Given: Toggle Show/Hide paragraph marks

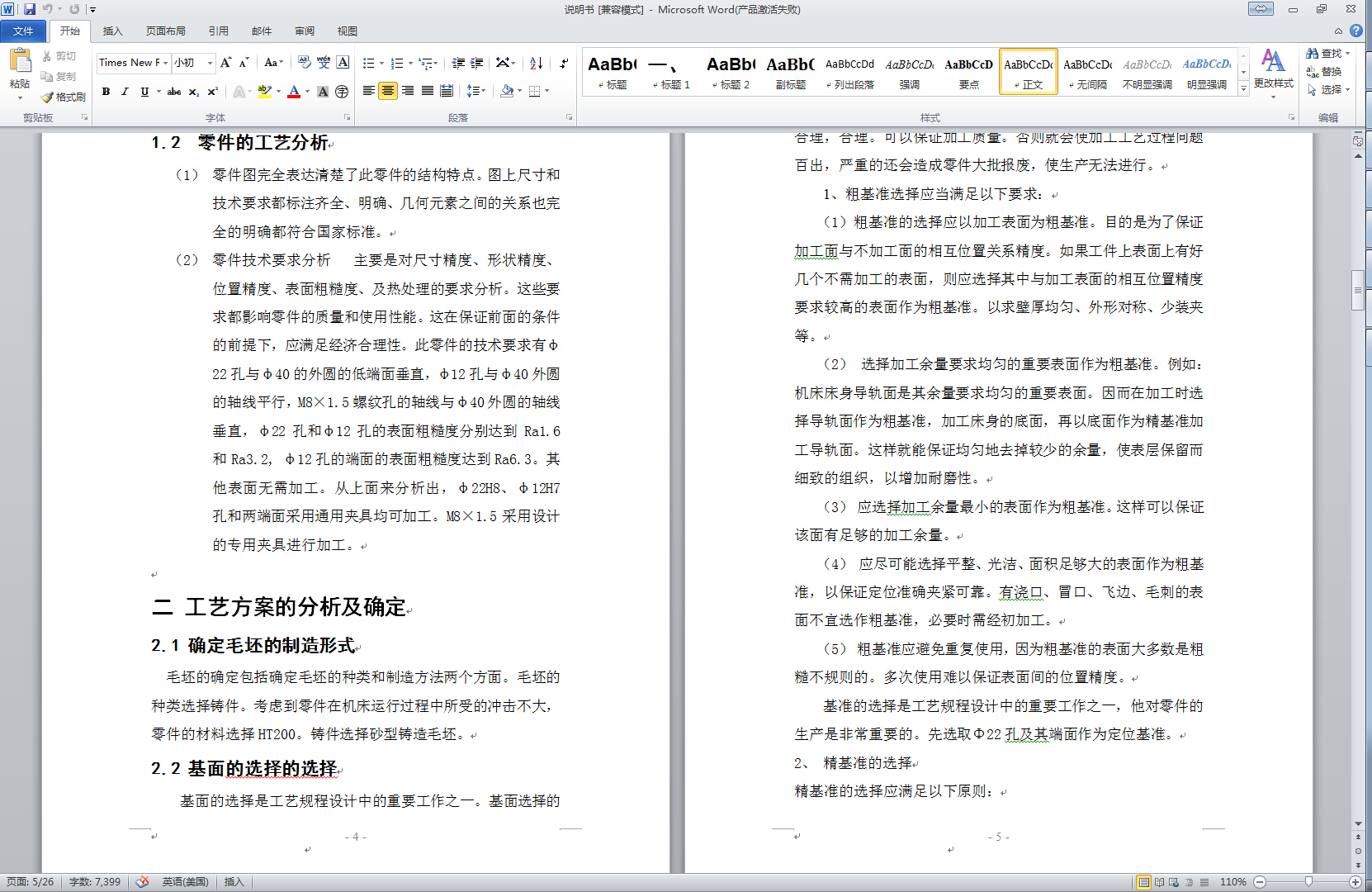Looking at the screenshot, I should tap(563, 63).
